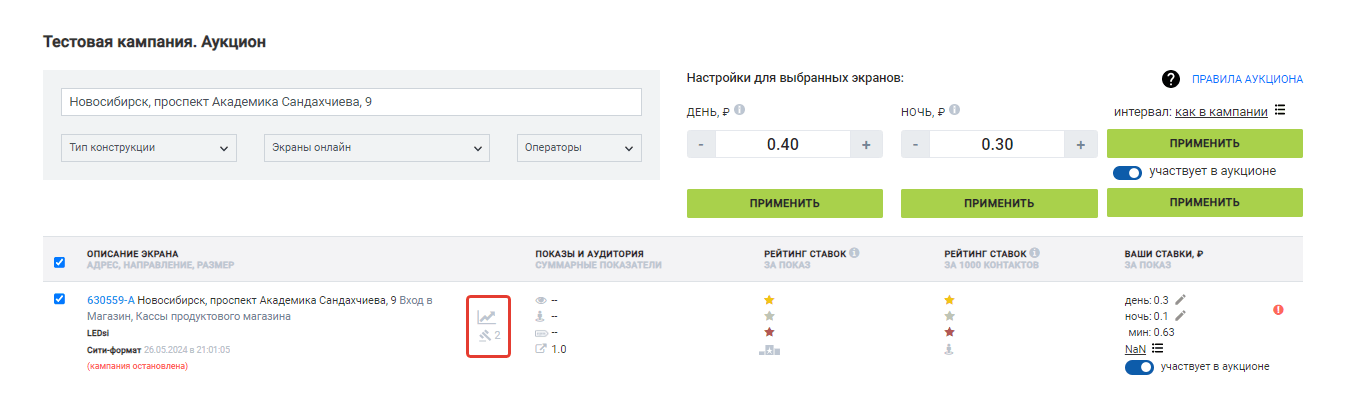The height and width of the screenshot is (416, 1366).
Task: Click the auction gavel icon with 2 bids
Action: tap(485, 336)
